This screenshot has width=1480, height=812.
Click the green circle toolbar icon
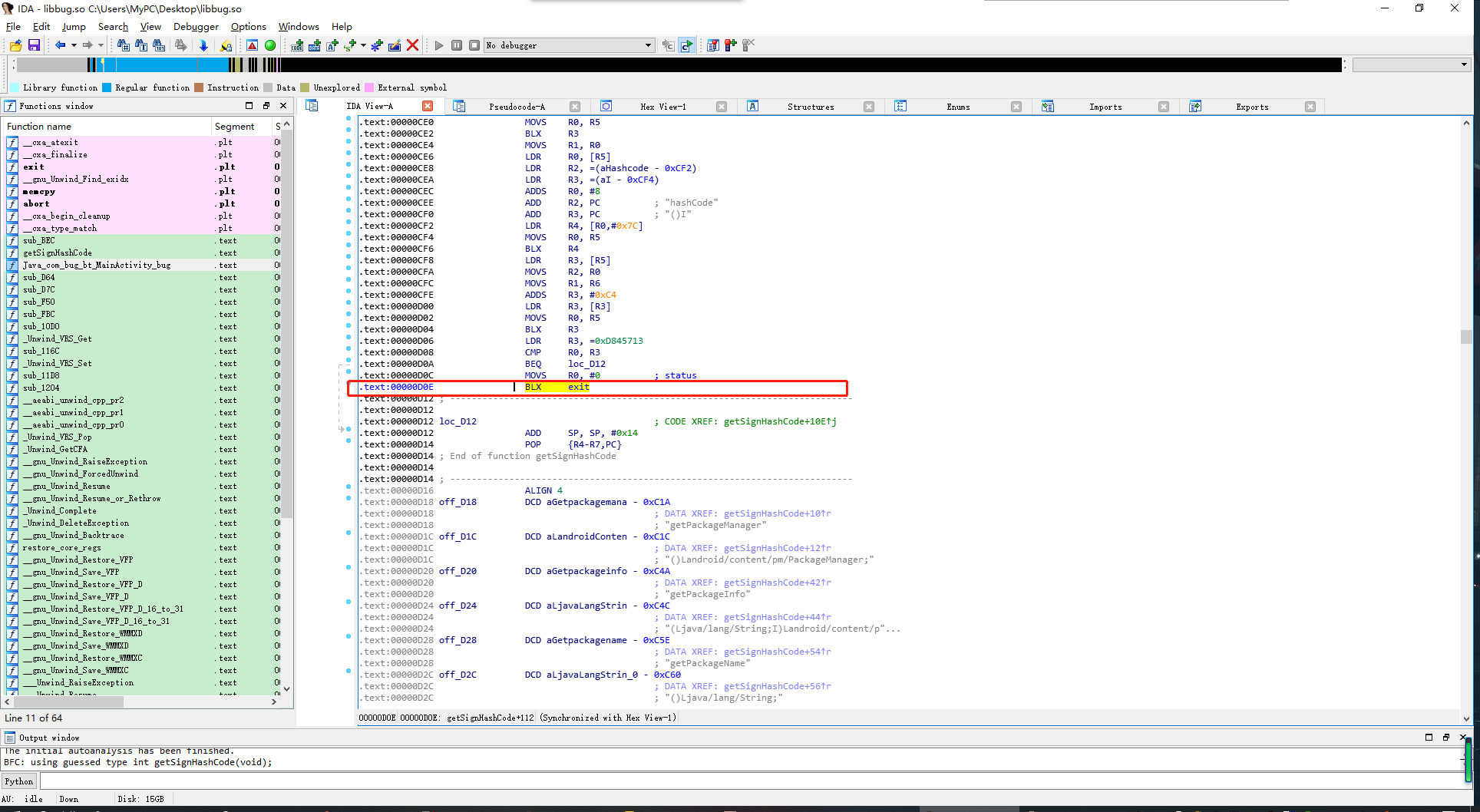(270, 45)
